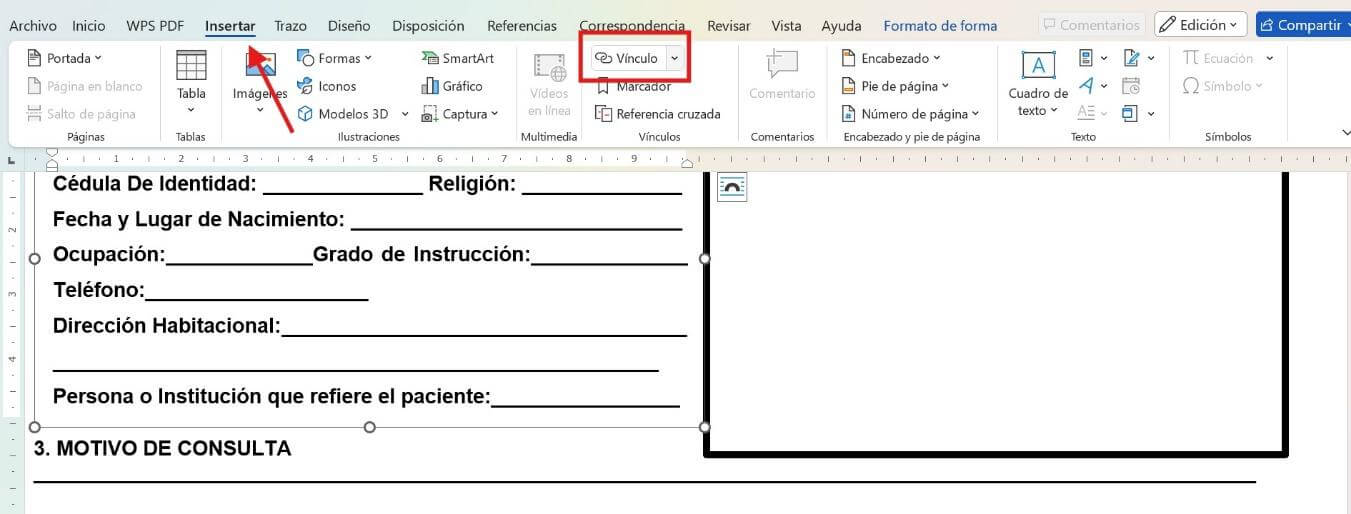Viewport: 1351px width, 514px height.
Task: Click the "Dirección Habitacional:" text
Action: 167,326
